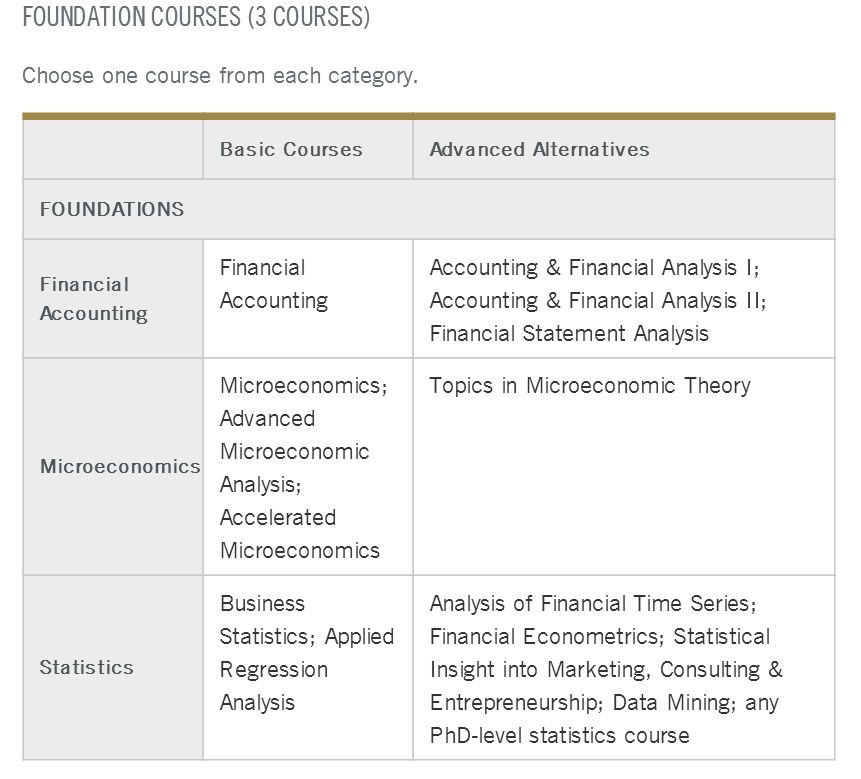Image resolution: width=861 pixels, height=779 pixels.
Task: Click the bold "Statistics" row label
Action: click(86, 667)
